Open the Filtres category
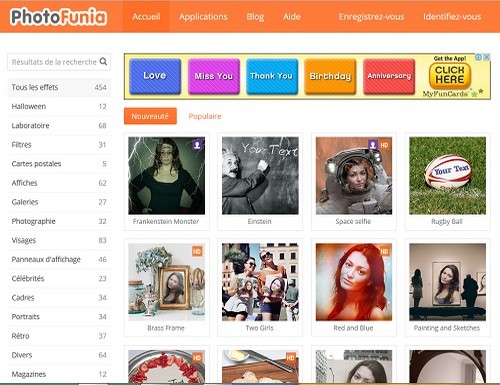The width and height of the screenshot is (500, 385). click(59, 145)
